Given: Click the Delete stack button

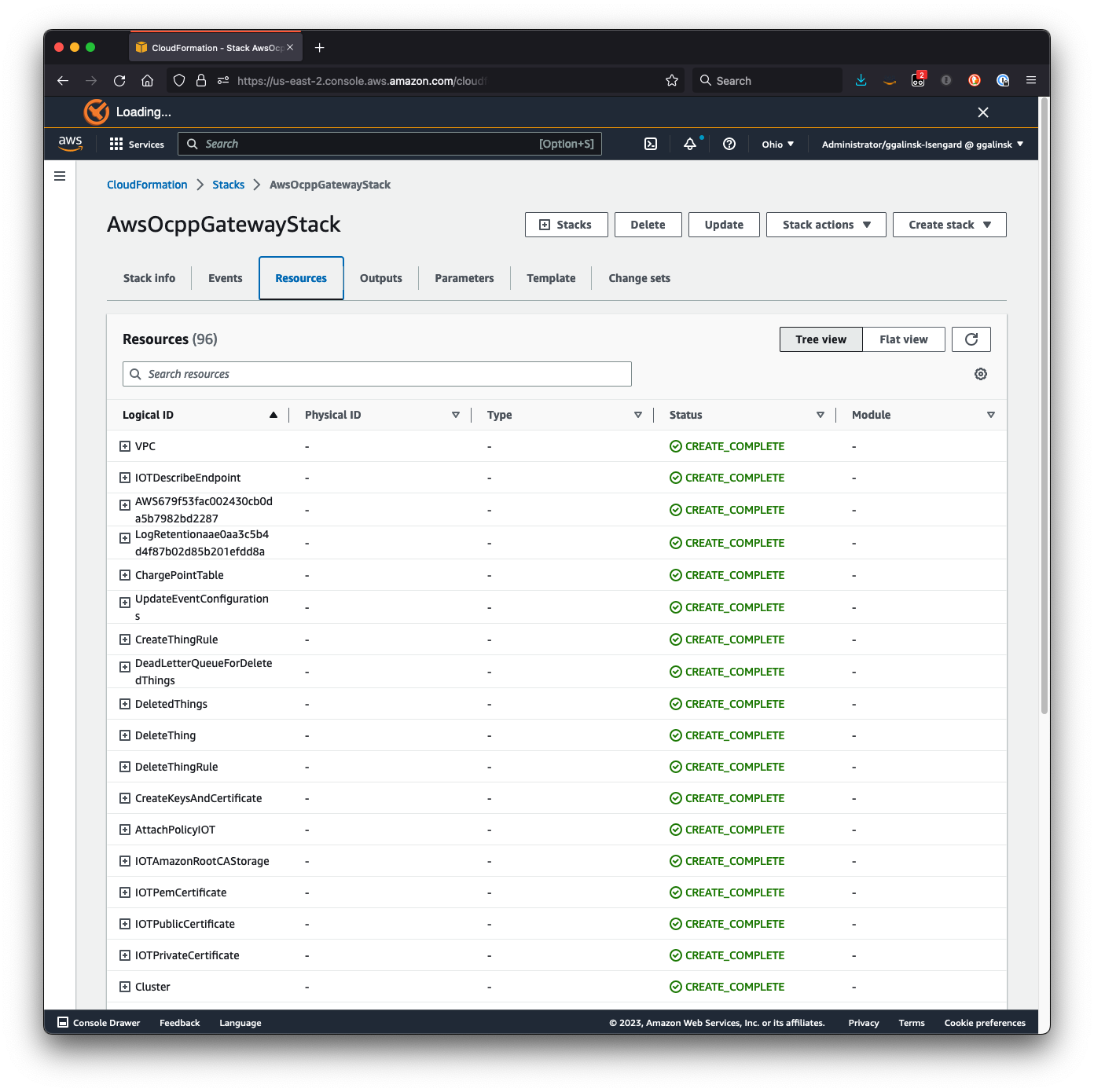Looking at the screenshot, I should pyautogui.click(x=648, y=224).
